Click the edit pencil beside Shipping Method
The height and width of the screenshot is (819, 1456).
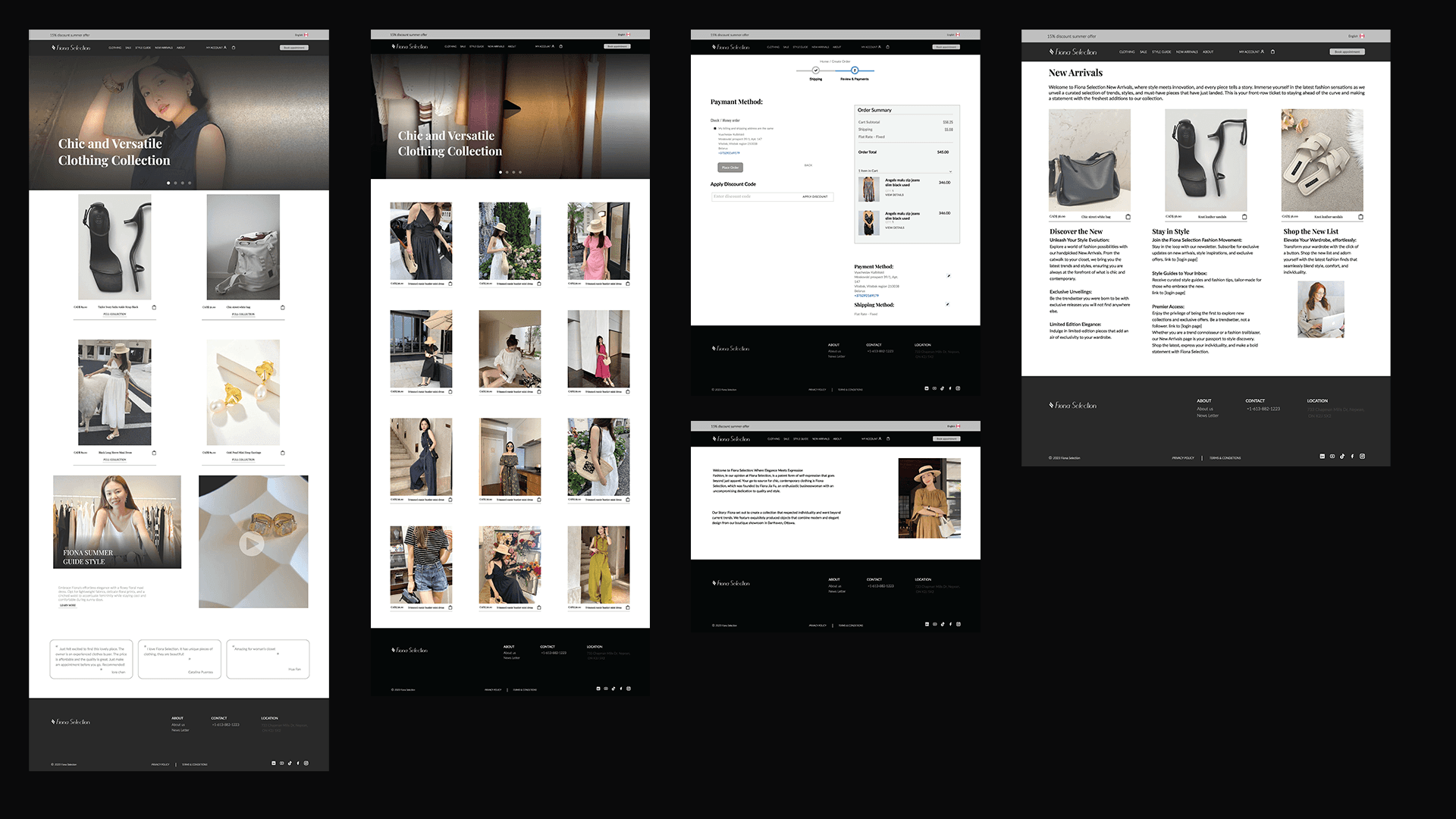pyautogui.click(x=947, y=305)
